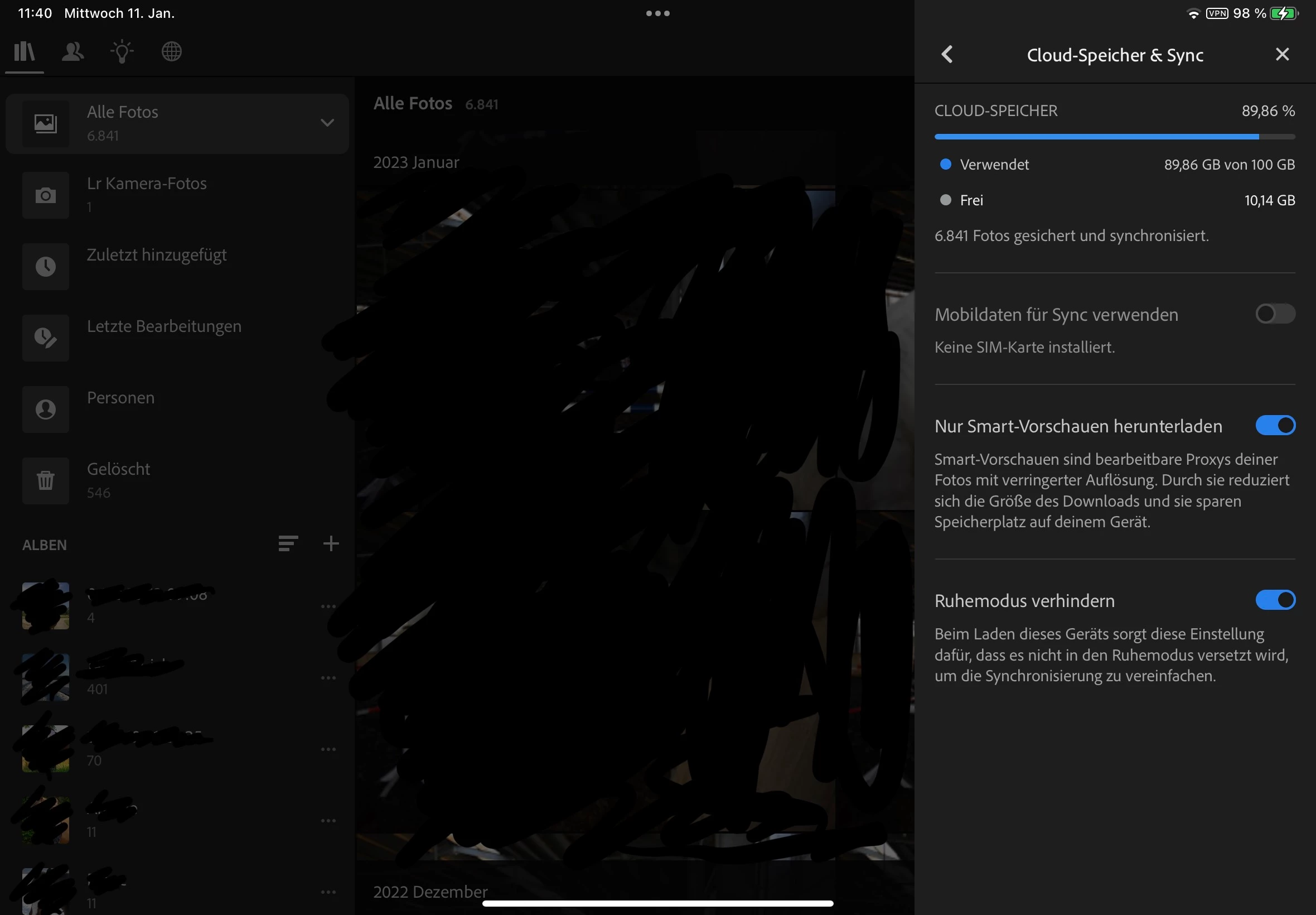Open the Learn lightbulb icon
The width and height of the screenshot is (1316, 915).
(122, 52)
